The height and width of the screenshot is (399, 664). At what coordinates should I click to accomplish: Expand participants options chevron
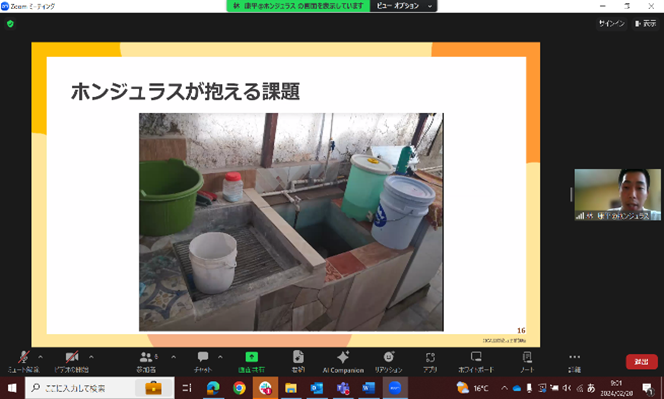click(x=174, y=357)
